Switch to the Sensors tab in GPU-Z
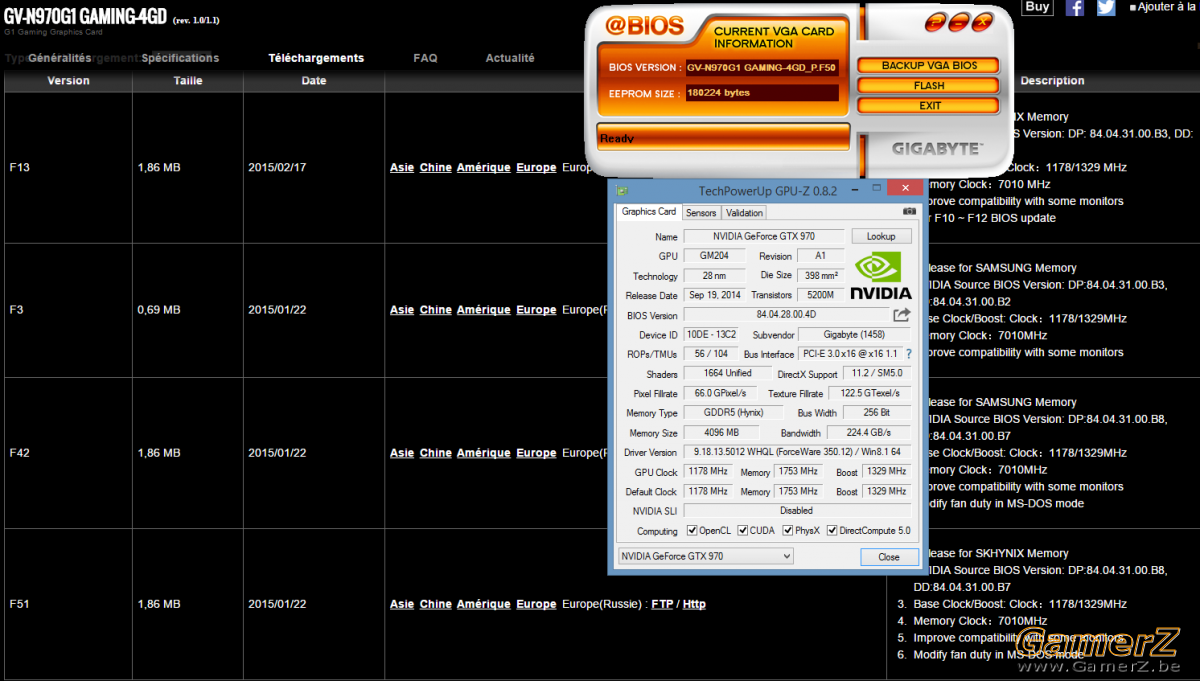This screenshot has height=681, width=1200. point(701,213)
